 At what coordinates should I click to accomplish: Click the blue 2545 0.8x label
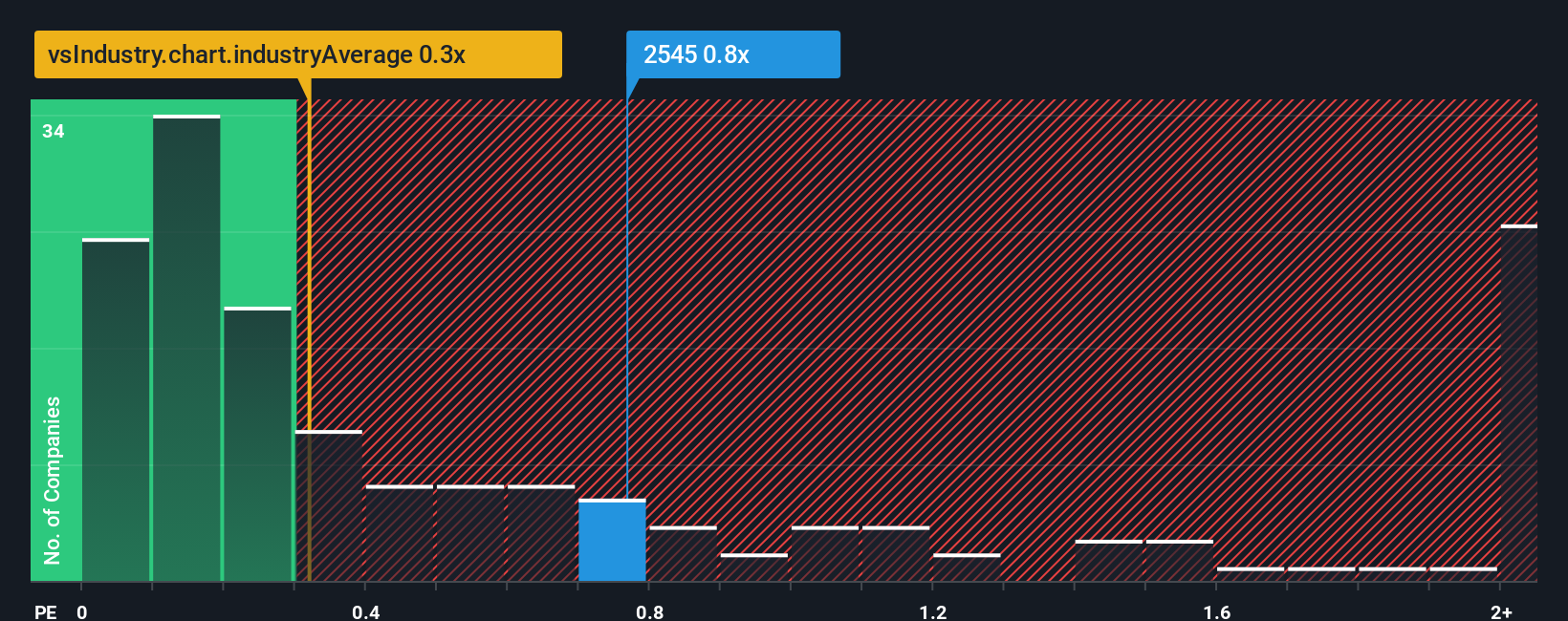coord(733,54)
